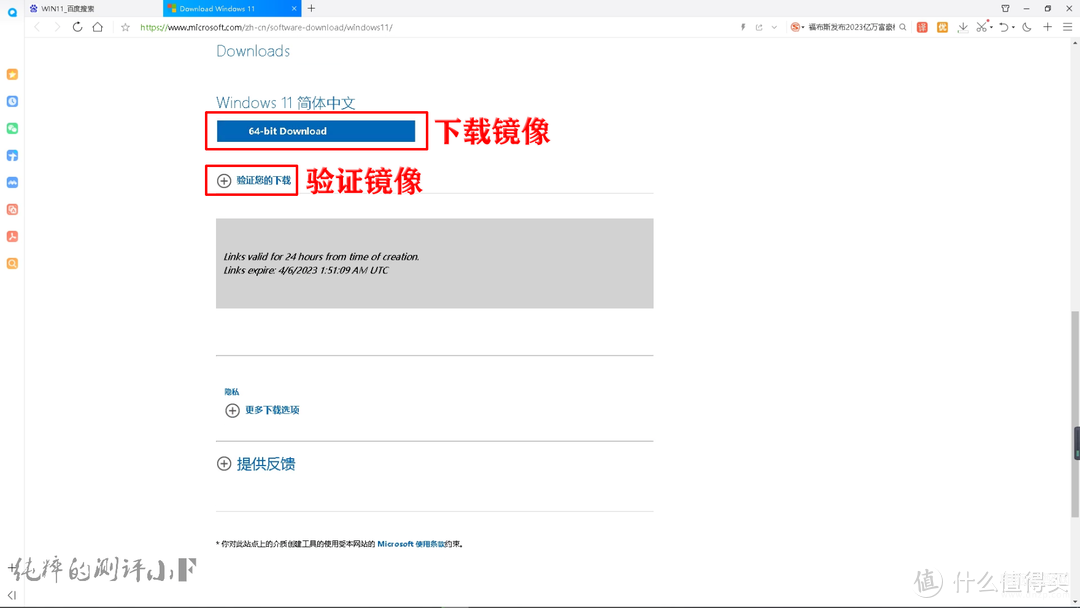Click the browser logo in the top-left corner
The width and height of the screenshot is (1080, 608).
point(12,12)
